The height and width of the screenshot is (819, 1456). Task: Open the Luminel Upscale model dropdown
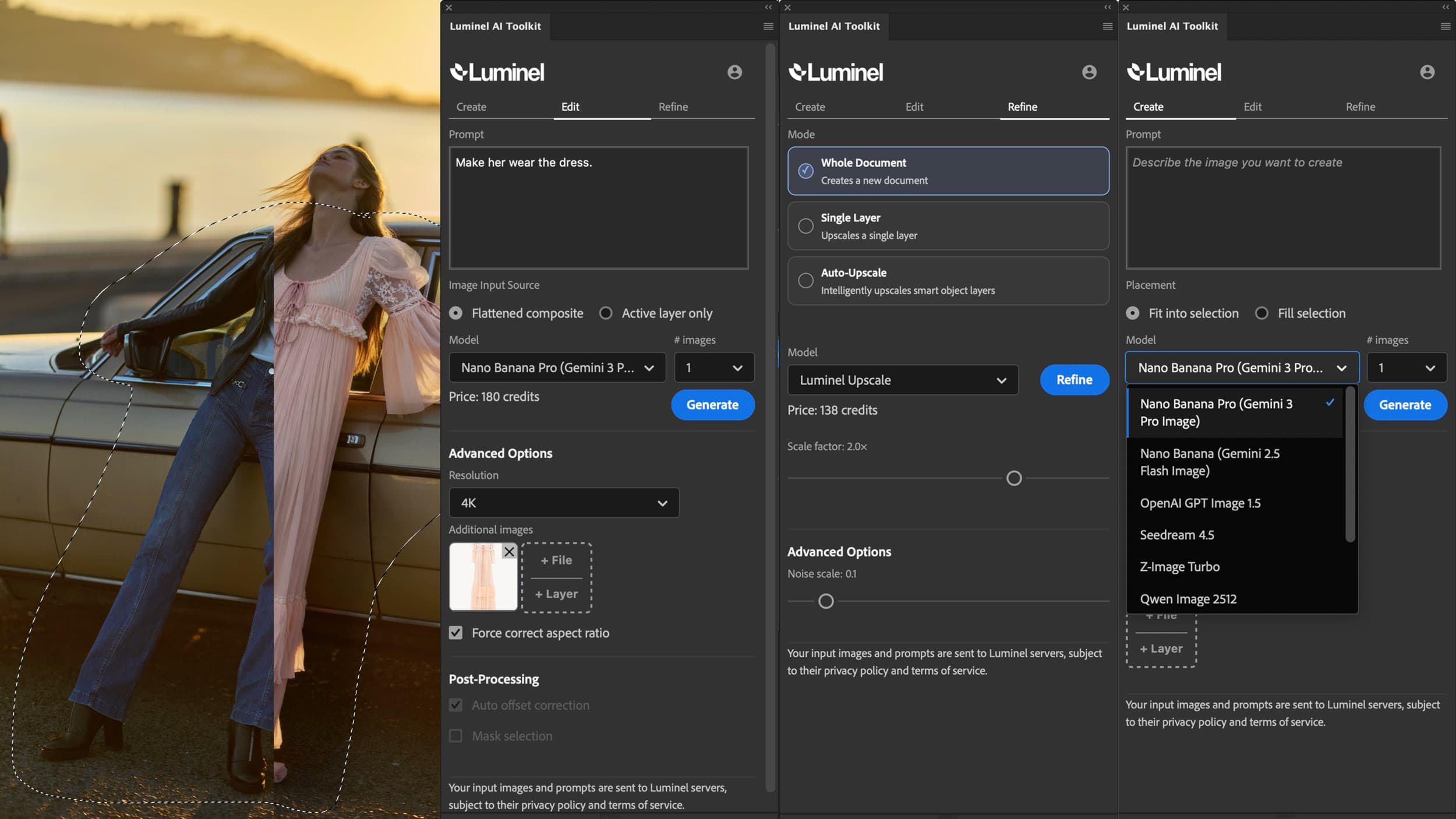902,380
